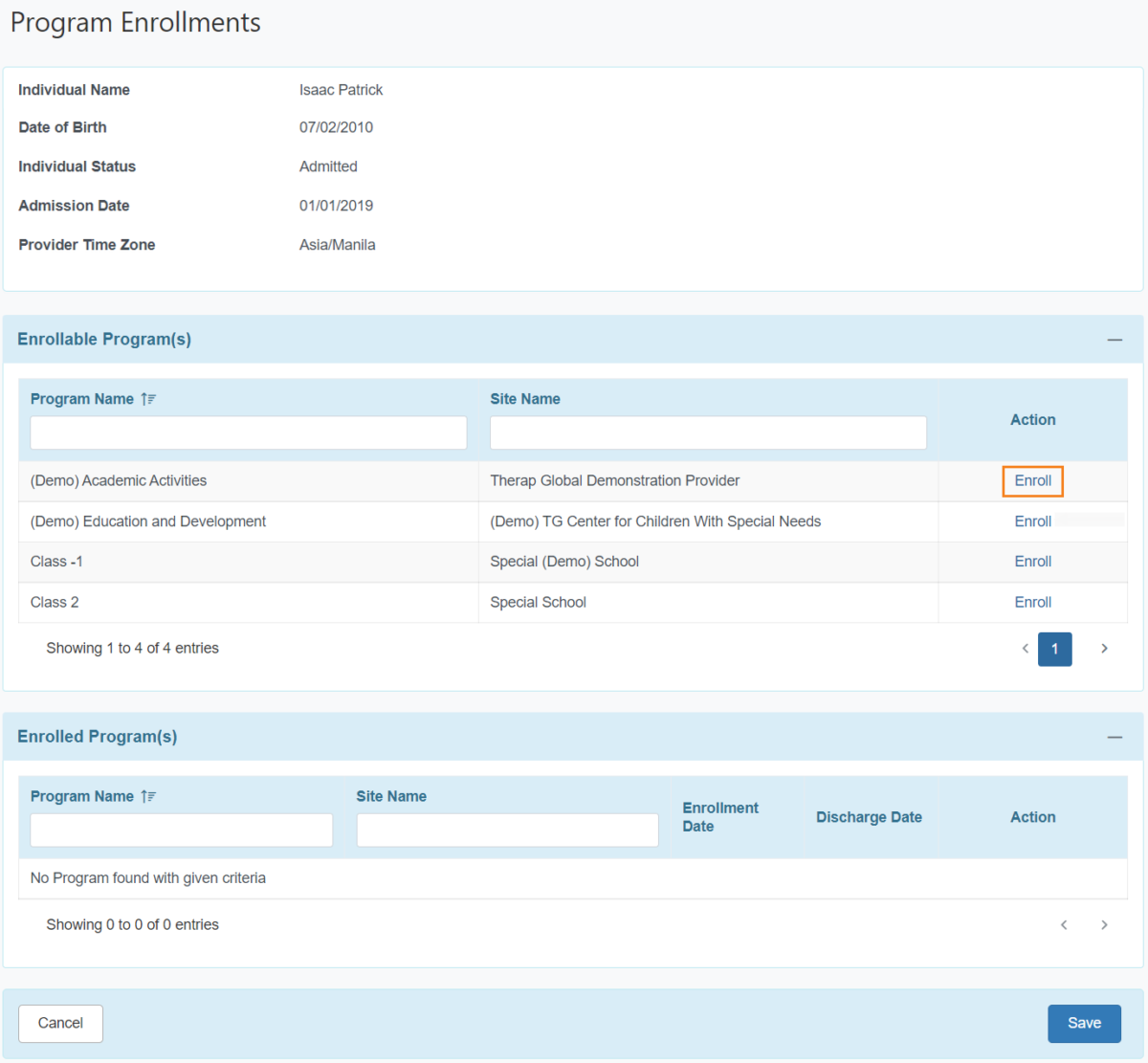Save the program enrollments

(1084, 1023)
